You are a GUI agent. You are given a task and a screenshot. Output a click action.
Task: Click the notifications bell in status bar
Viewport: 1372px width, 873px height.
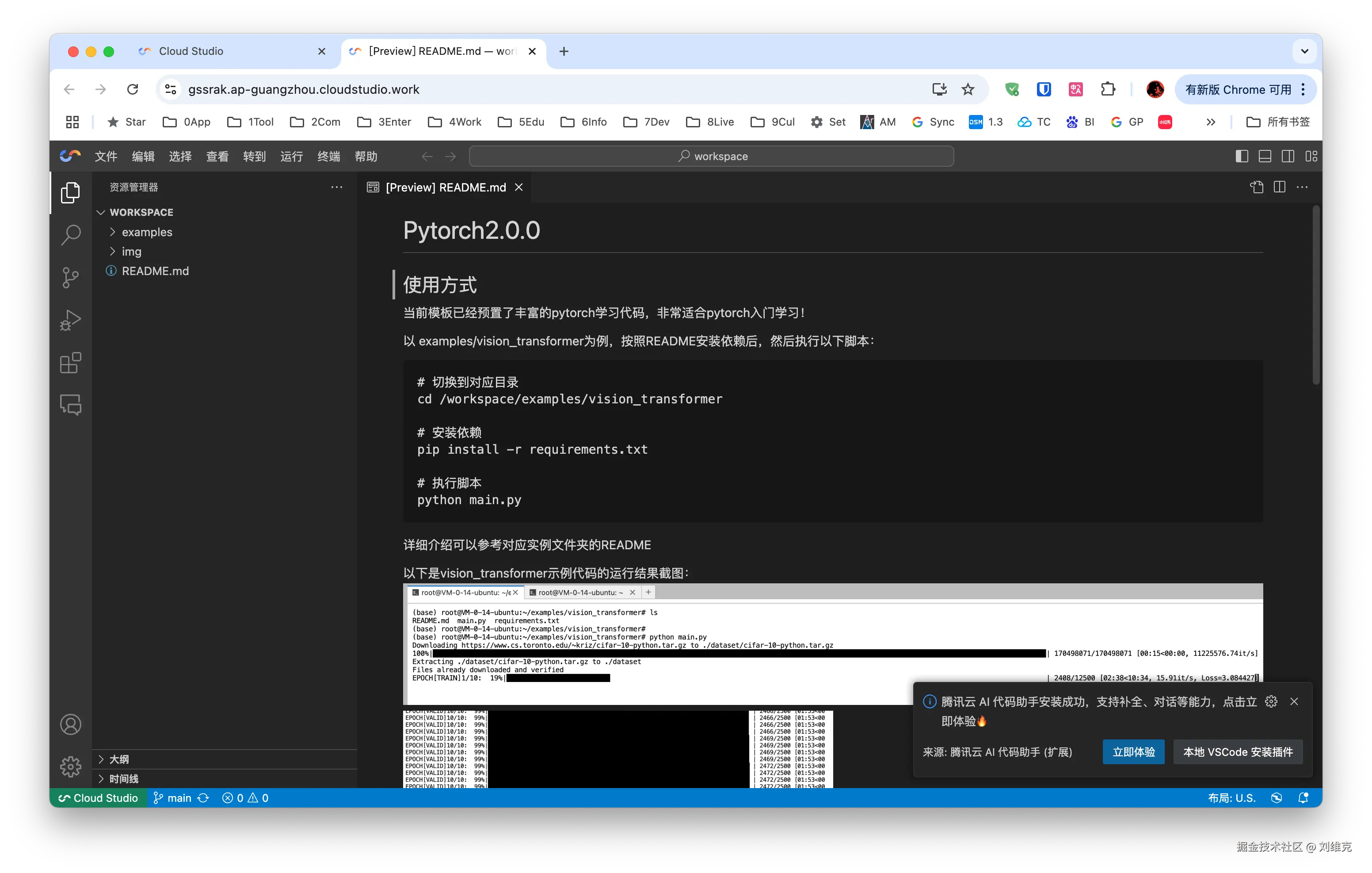[x=1304, y=798]
